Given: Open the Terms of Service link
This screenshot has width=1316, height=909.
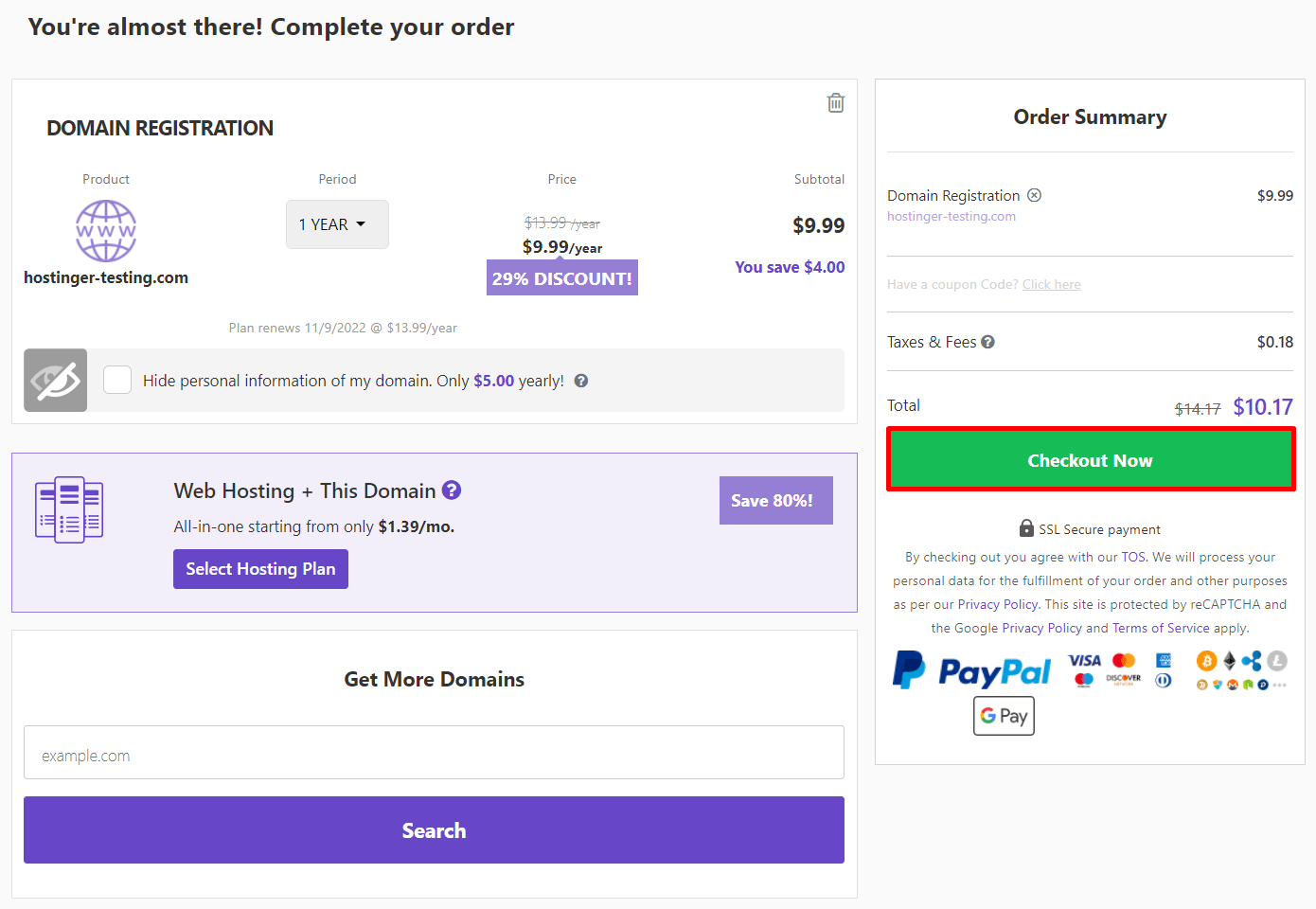Looking at the screenshot, I should 1161,627.
